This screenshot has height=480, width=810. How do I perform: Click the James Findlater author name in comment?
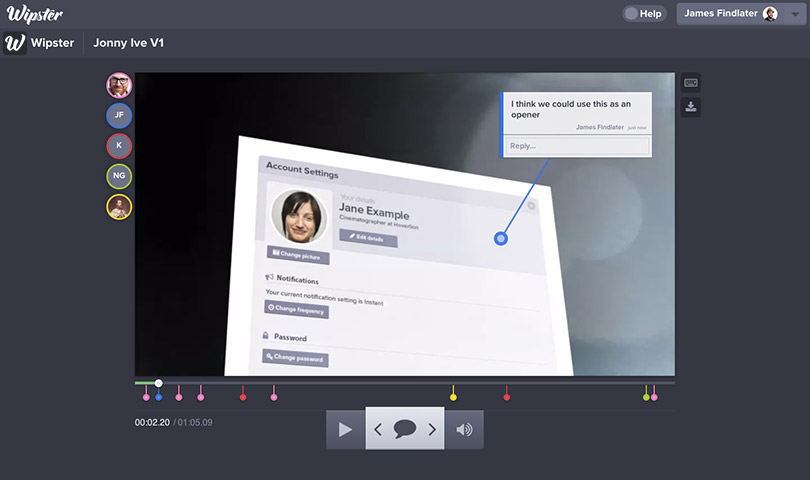[600, 127]
